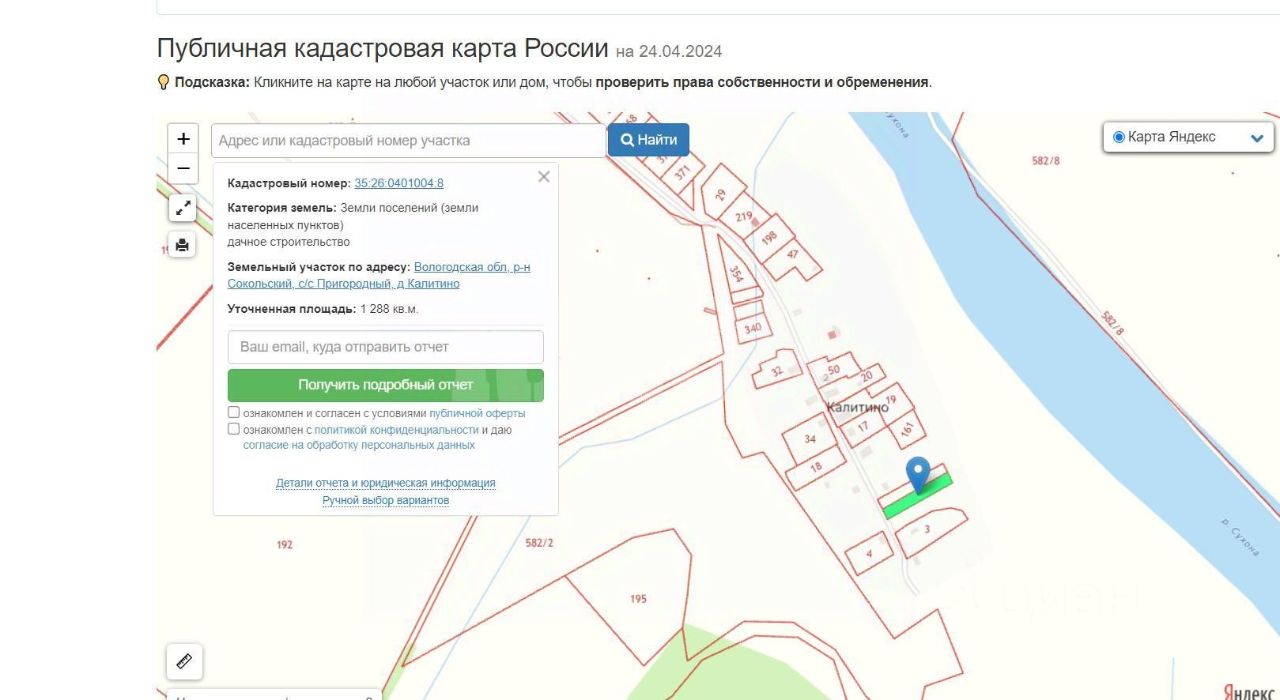
Task: Focus the address or cadastral number field
Action: click(408, 140)
